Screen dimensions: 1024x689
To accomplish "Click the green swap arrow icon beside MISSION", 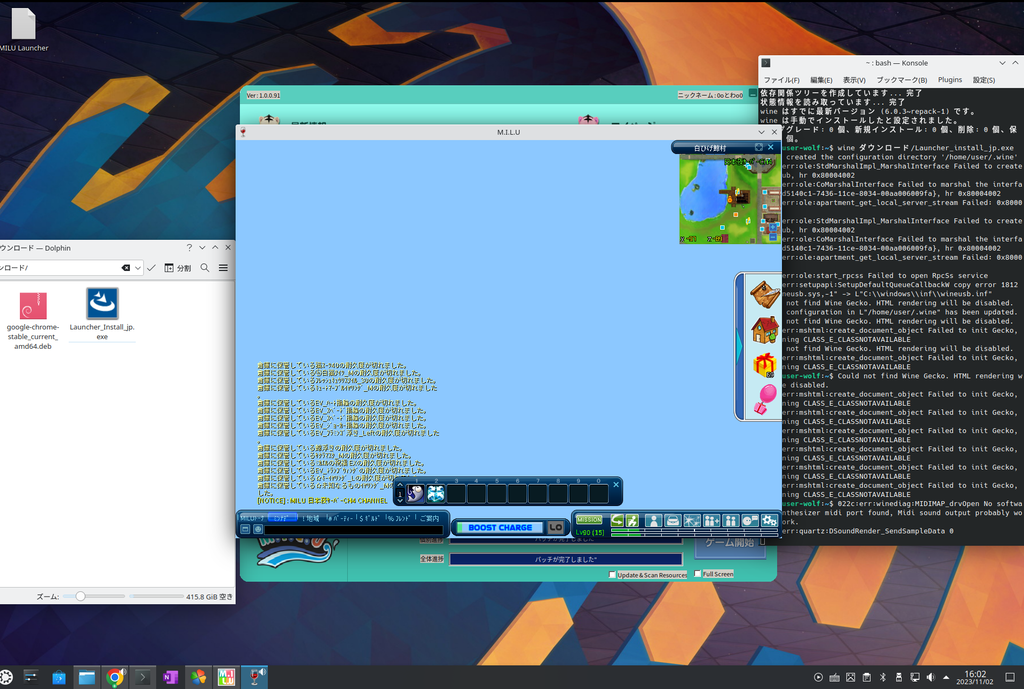I will (x=616, y=520).
